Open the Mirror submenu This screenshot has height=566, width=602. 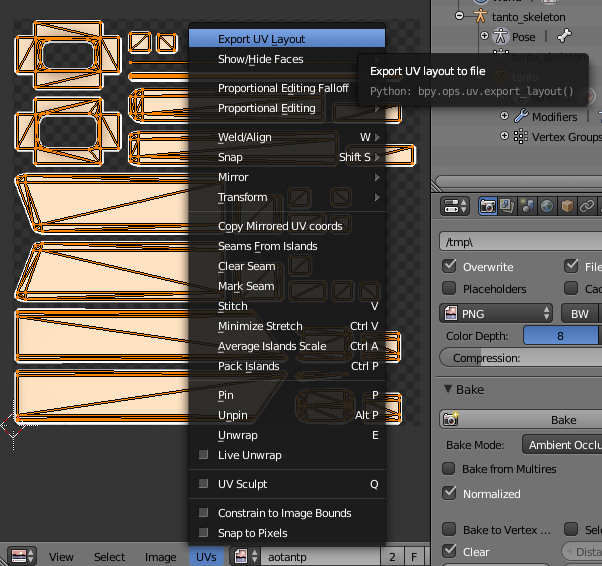coord(287,177)
